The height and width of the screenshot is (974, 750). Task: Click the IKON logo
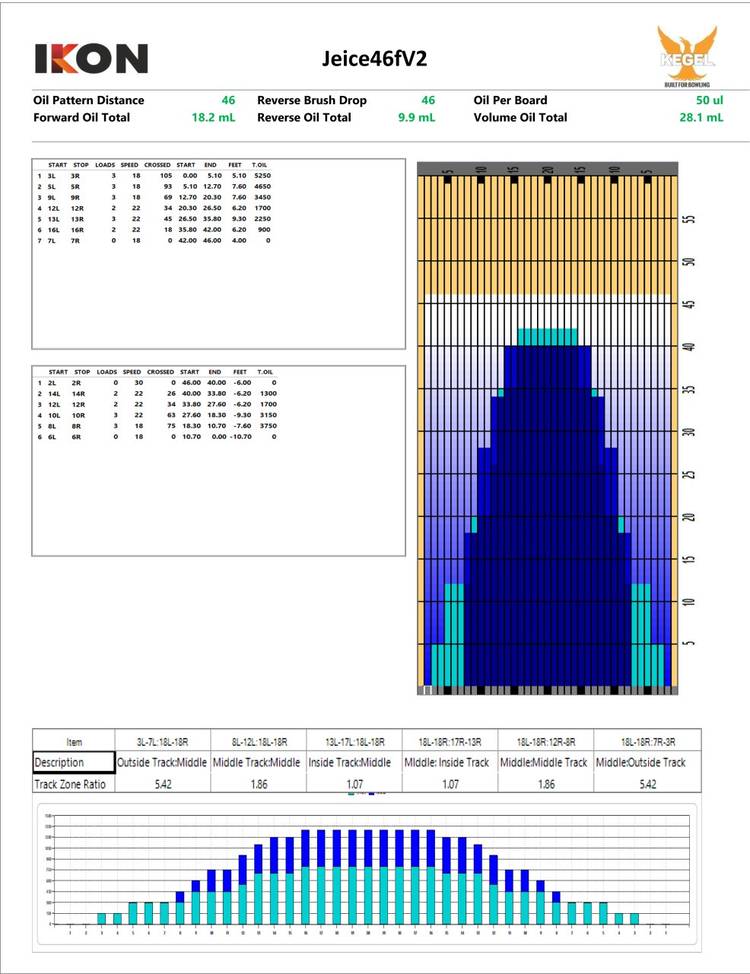(x=91, y=59)
